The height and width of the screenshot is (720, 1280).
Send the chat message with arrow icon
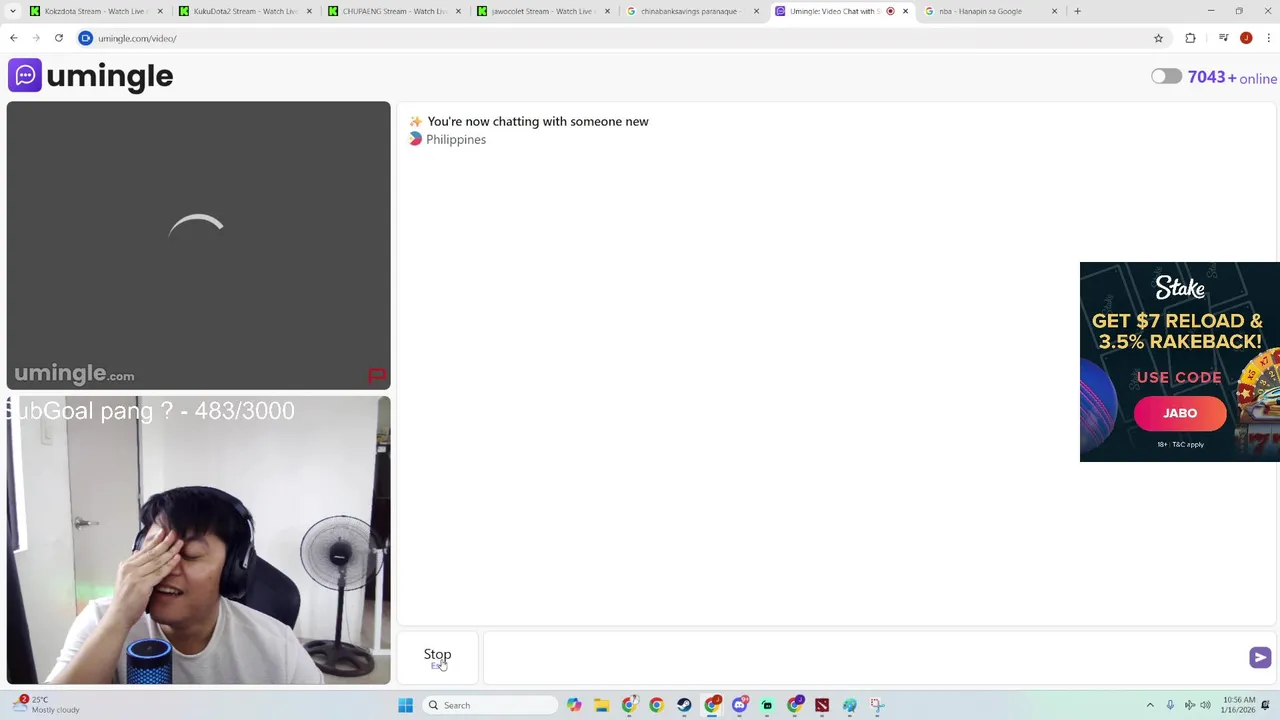[x=1260, y=657]
